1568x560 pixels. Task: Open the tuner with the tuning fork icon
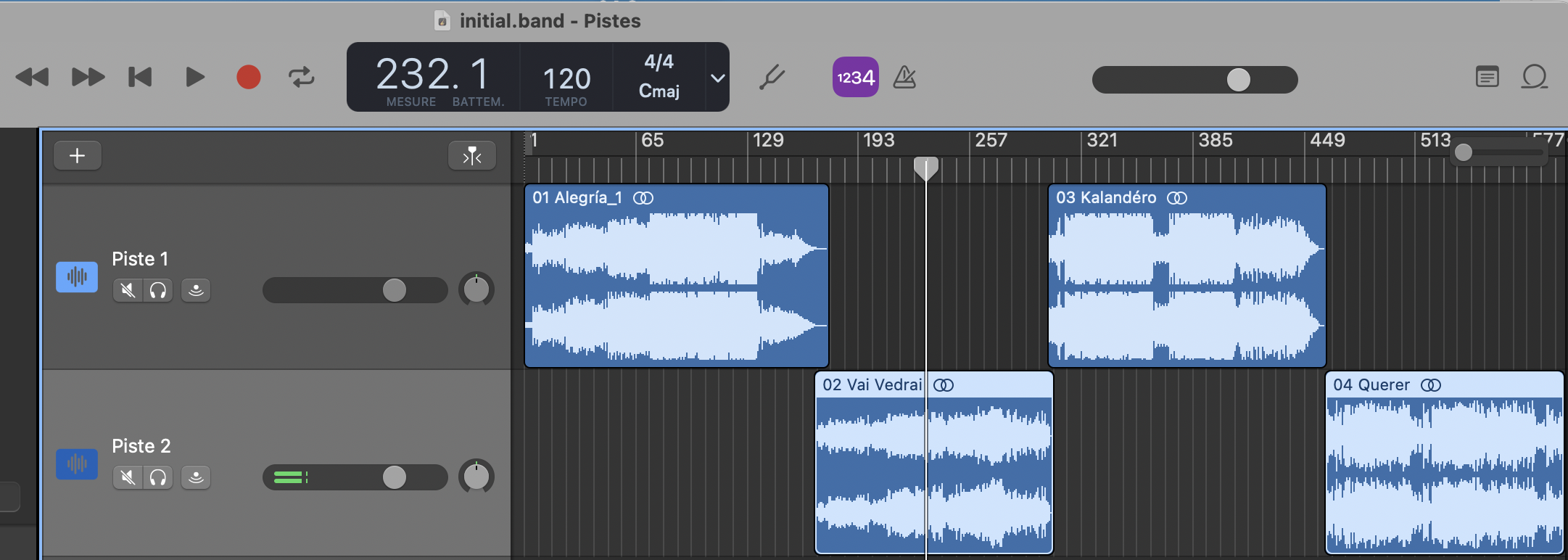(x=772, y=77)
